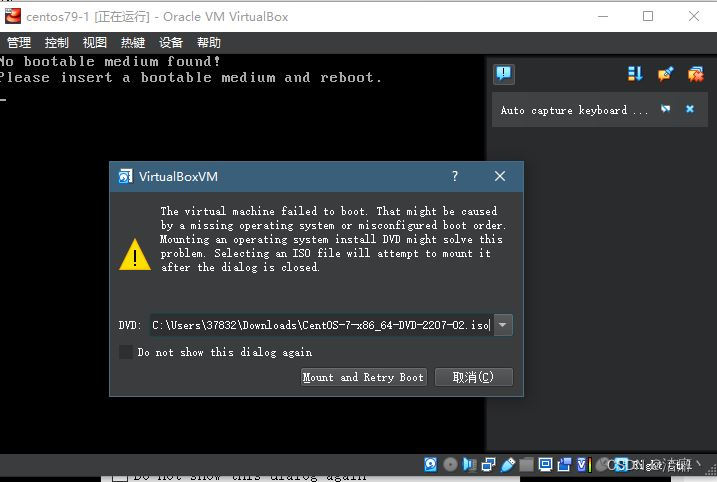Open the 管理 menu
The width and height of the screenshot is (717, 482).
[x=19, y=43]
